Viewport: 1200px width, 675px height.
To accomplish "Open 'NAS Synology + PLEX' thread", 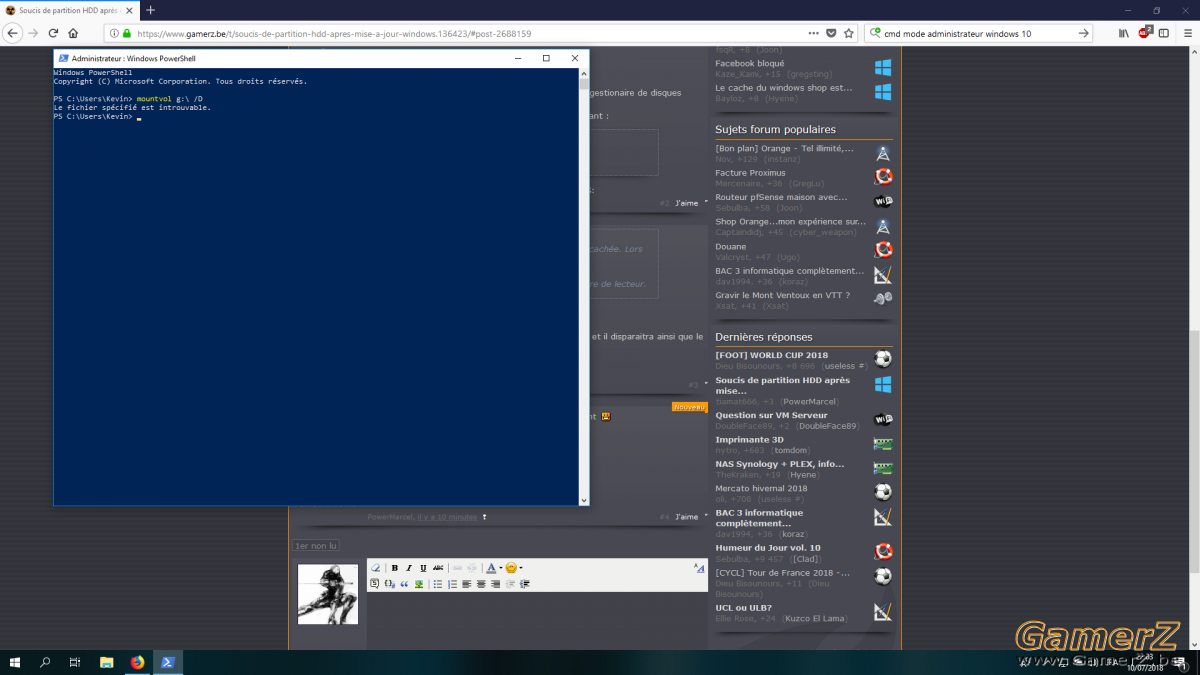I will [x=780, y=464].
